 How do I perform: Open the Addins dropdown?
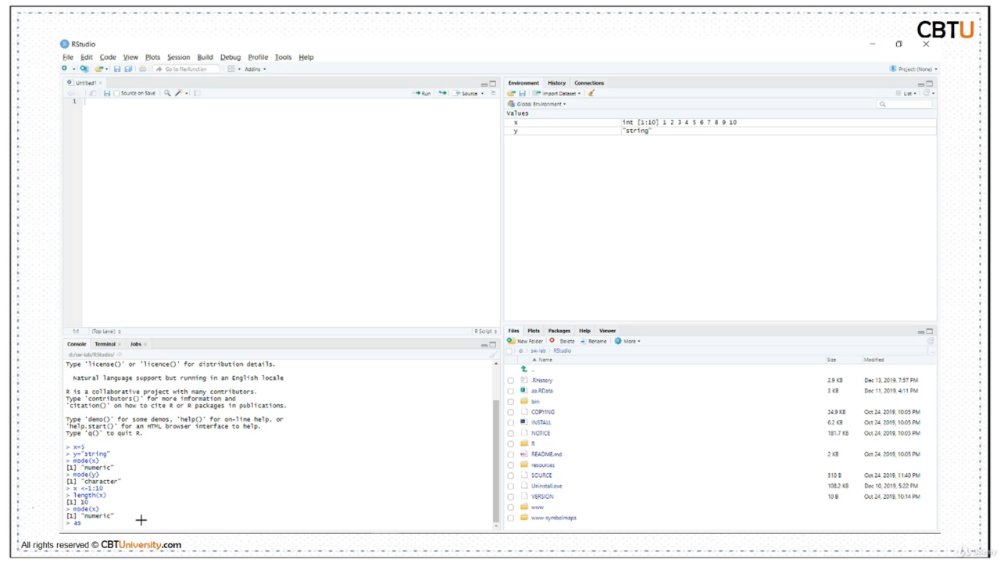pos(255,69)
